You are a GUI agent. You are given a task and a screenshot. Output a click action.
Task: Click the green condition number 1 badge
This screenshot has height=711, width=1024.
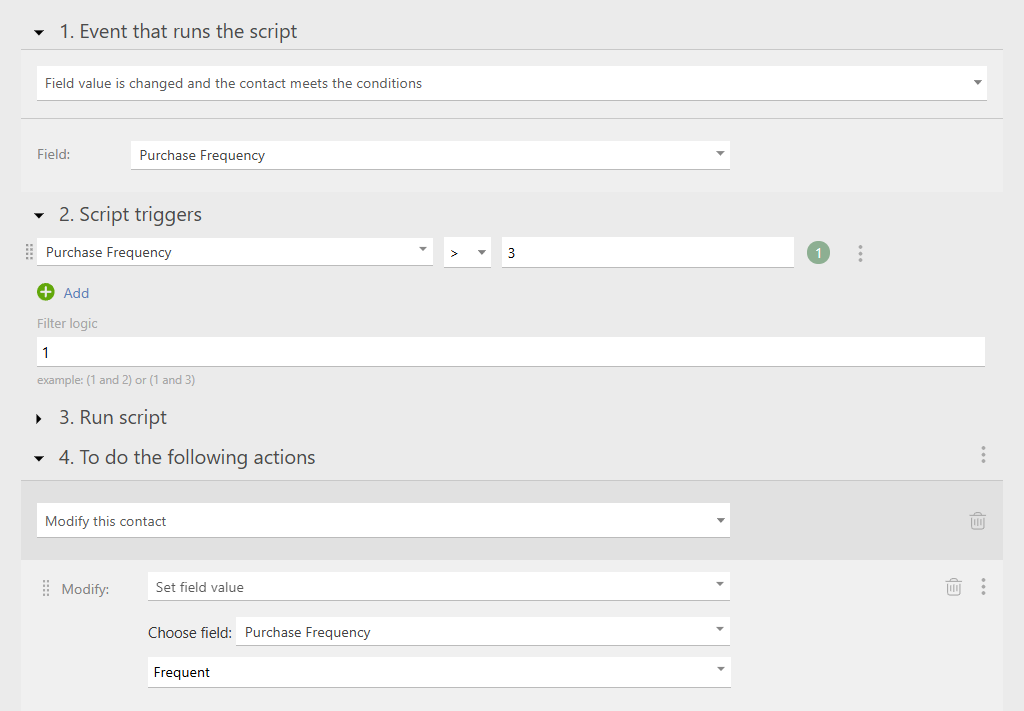click(x=818, y=253)
